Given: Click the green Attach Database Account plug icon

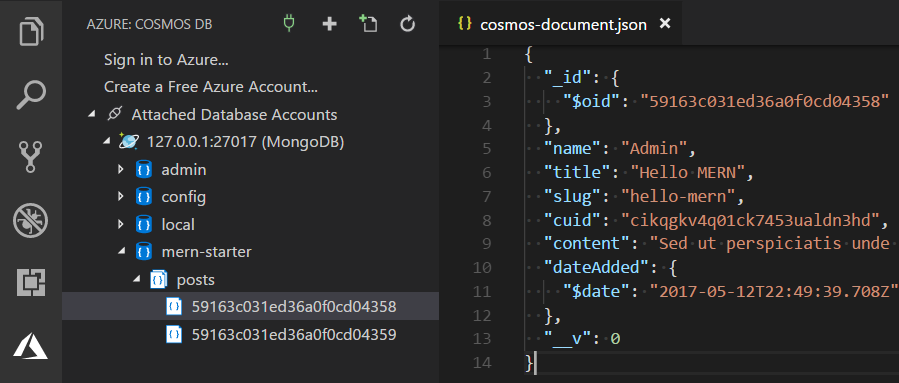Looking at the screenshot, I should pyautogui.click(x=290, y=24).
